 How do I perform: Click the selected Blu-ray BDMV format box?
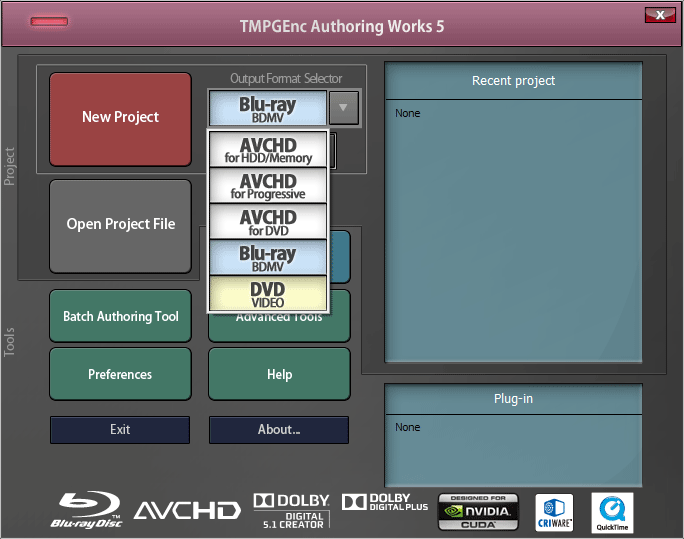[268, 108]
